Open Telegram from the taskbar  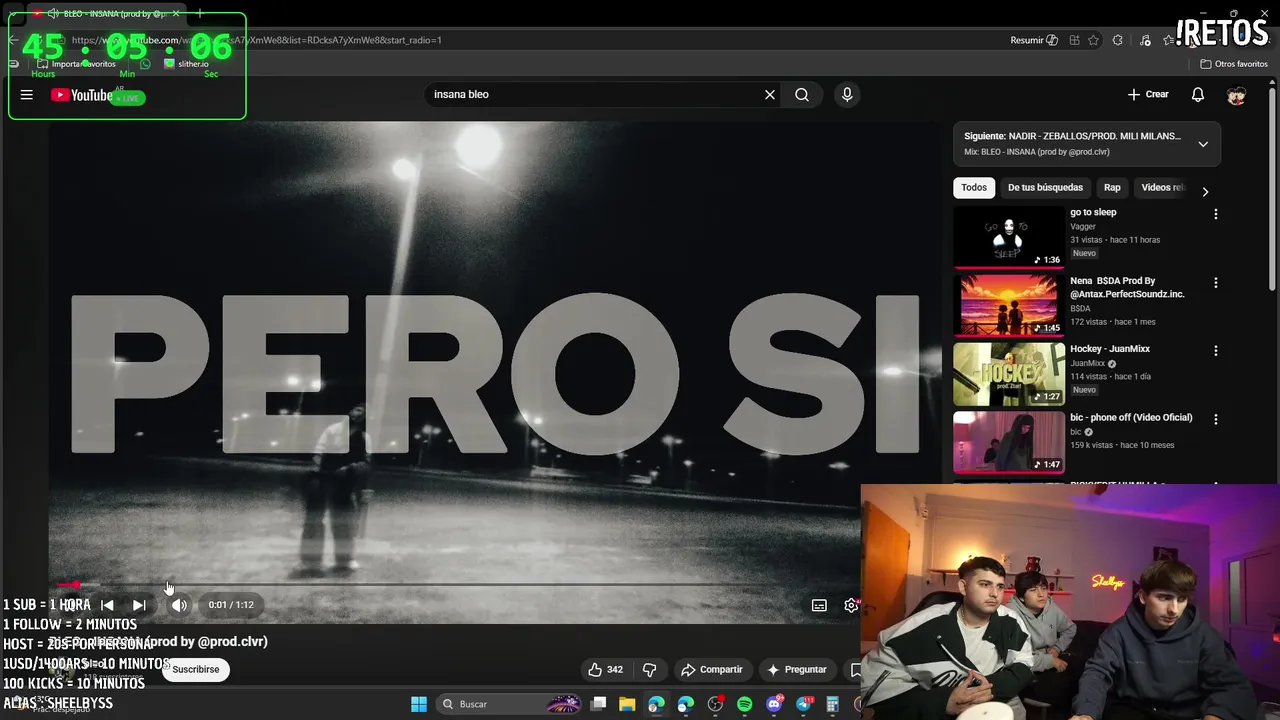(x=804, y=704)
